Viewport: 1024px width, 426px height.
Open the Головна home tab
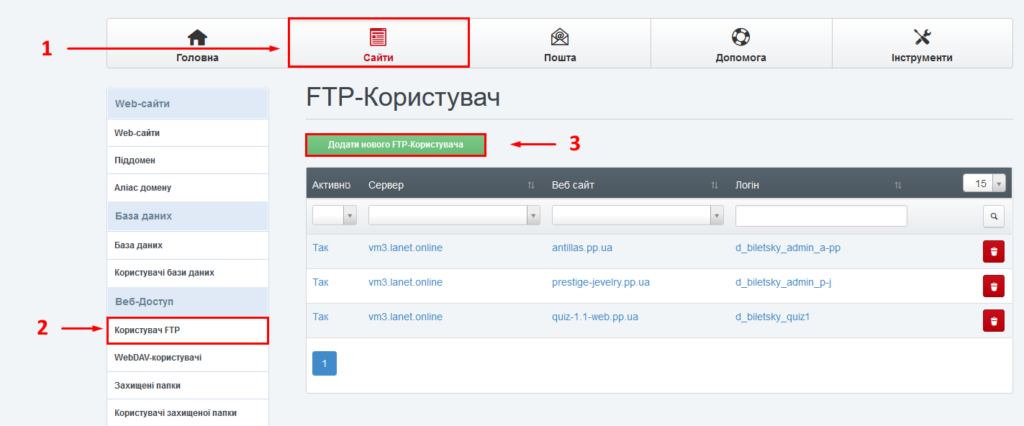tap(197, 45)
